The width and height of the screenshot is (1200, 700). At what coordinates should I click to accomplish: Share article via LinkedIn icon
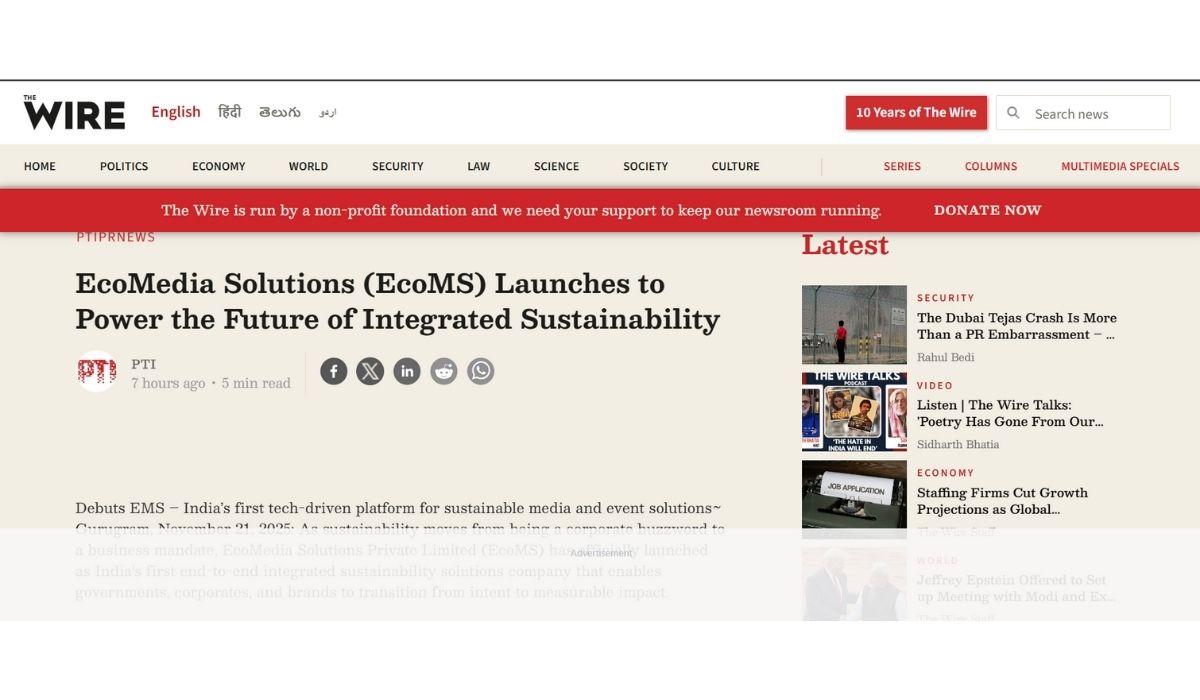pos(407,372)
